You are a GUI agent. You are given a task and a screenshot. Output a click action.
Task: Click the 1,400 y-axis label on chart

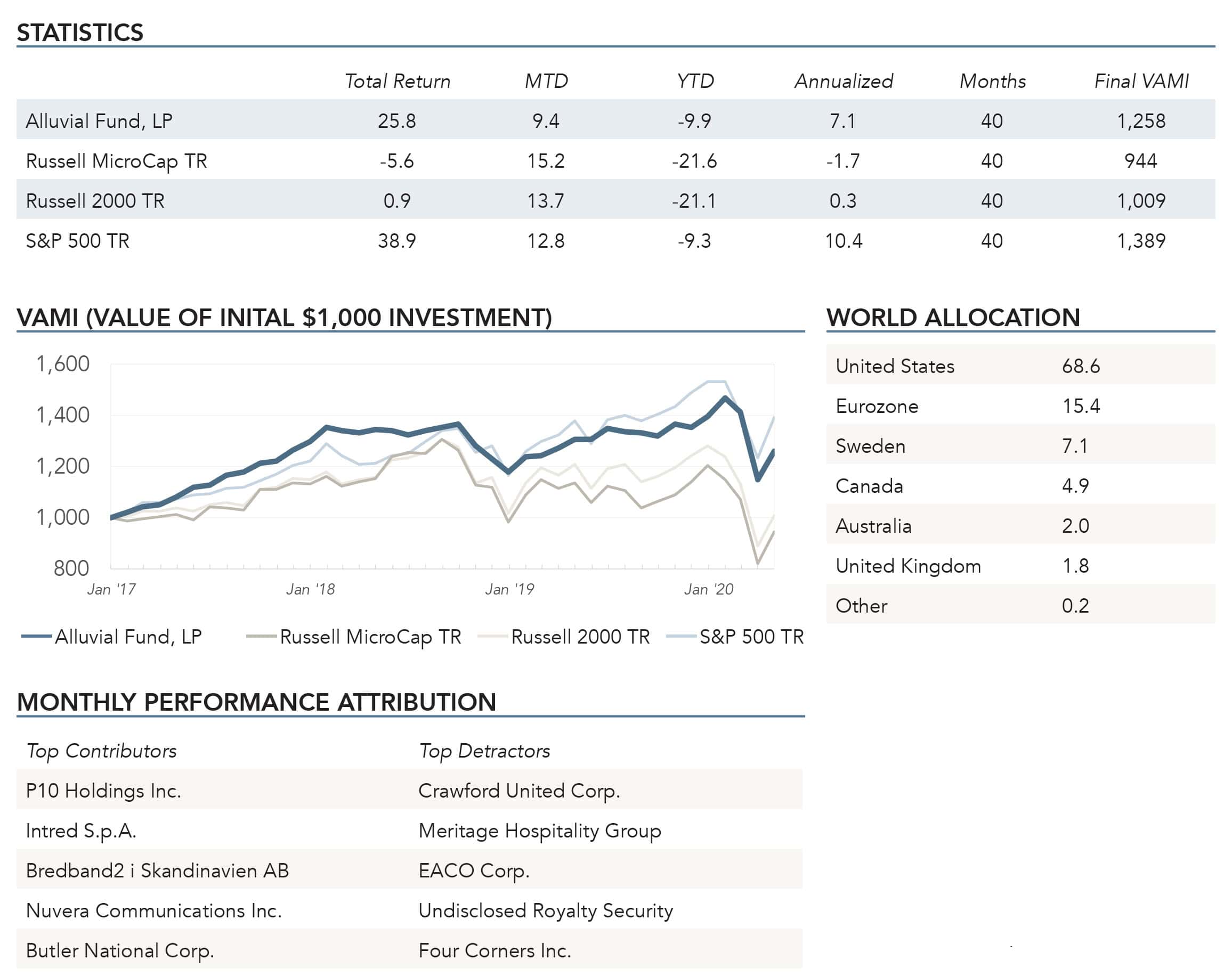point(63,415)
